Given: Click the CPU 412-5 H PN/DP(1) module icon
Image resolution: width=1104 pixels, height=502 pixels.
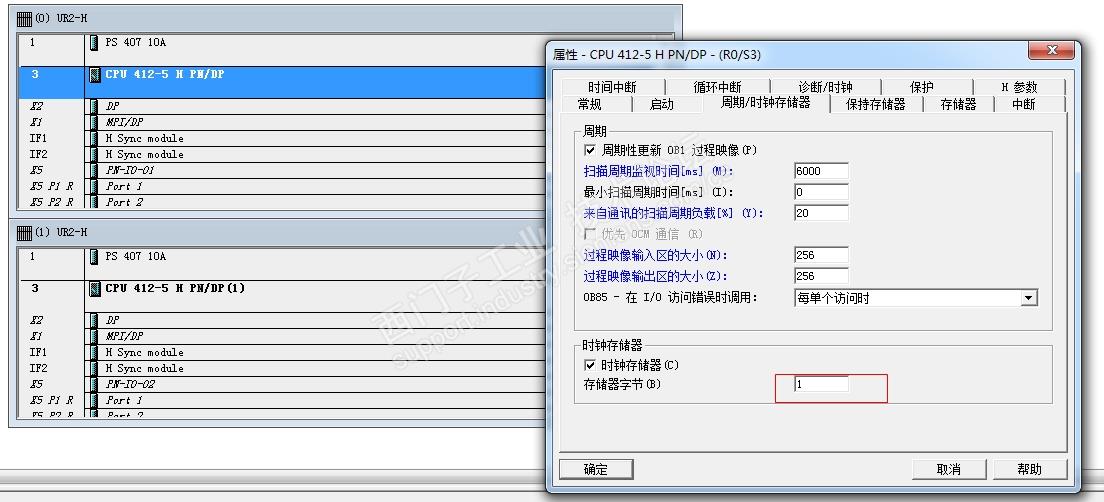Looking at the screenshot, I should pyautogui.click(x=94, y=288).
